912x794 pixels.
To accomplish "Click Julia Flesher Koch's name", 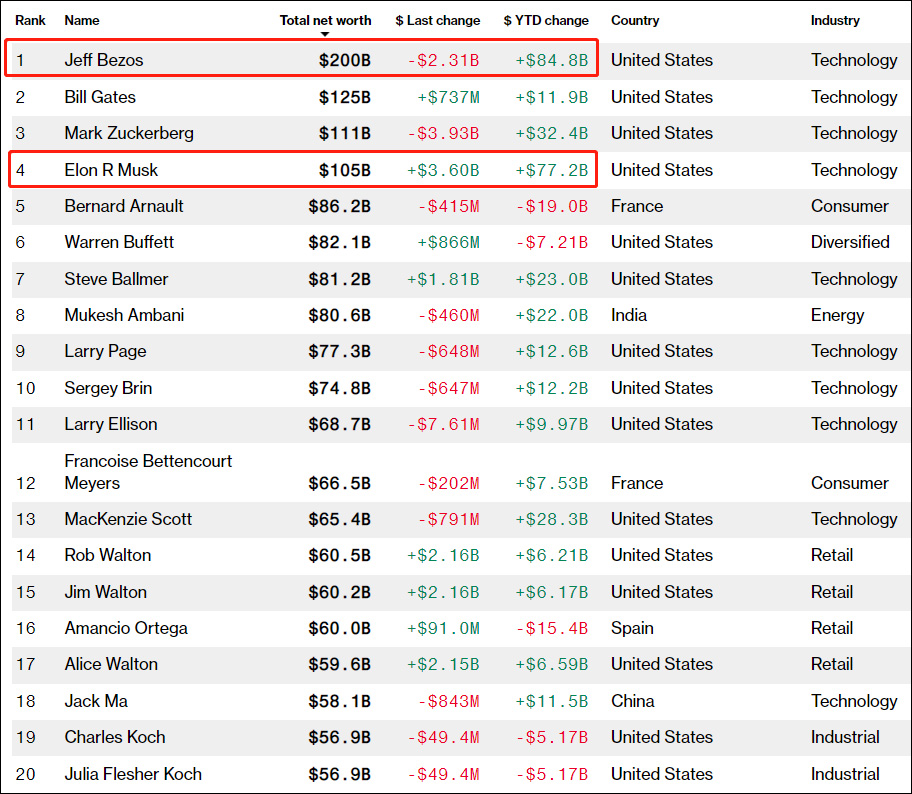I will [133, 774].
